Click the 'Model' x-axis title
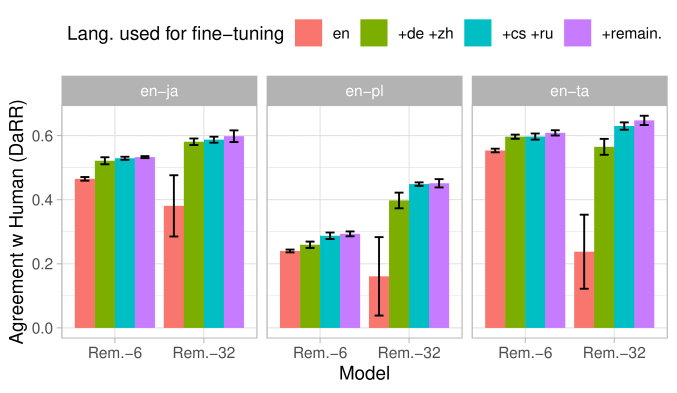 [x=364, y=374]
